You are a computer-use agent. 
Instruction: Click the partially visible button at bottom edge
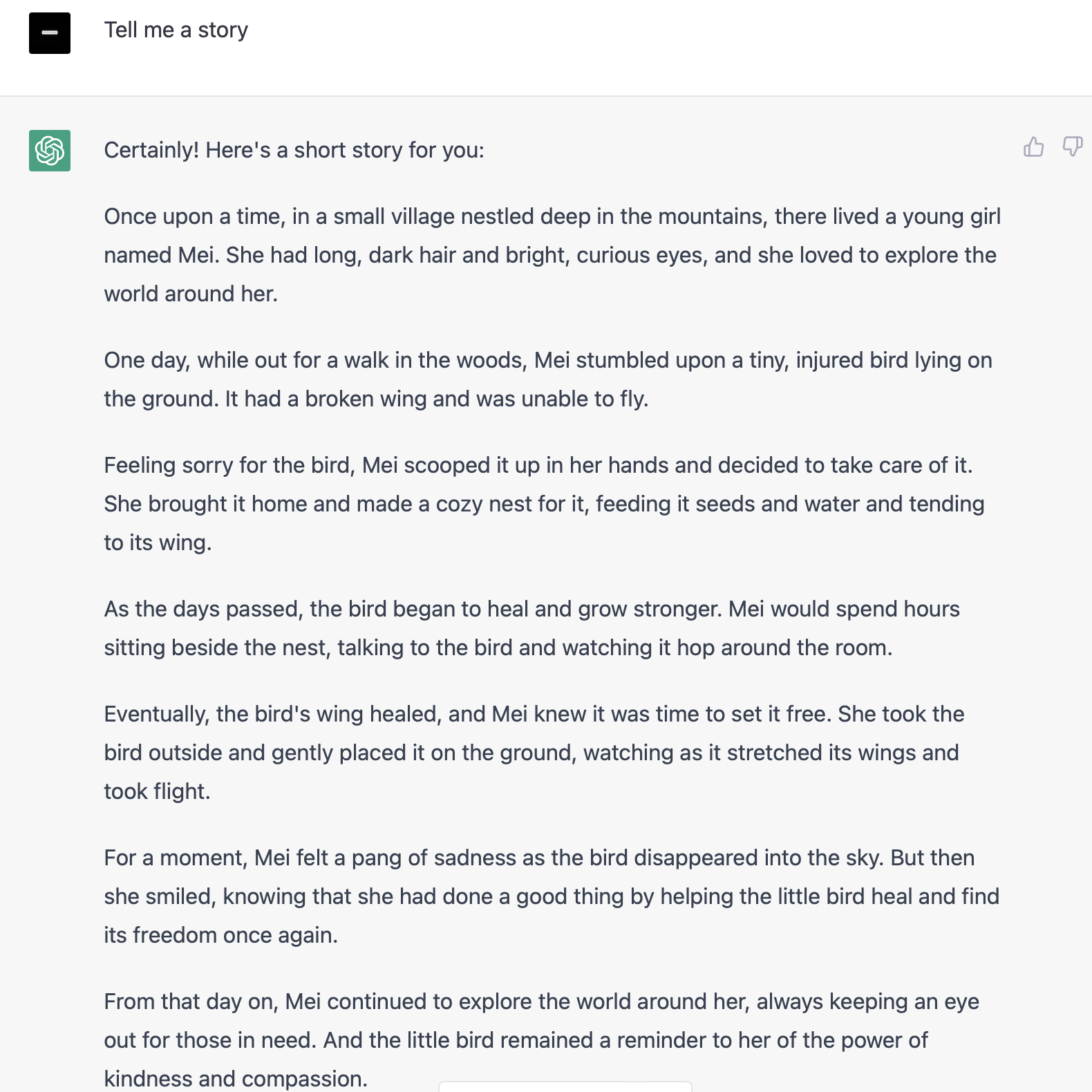pyautogui.click(x=565, y=1086)
